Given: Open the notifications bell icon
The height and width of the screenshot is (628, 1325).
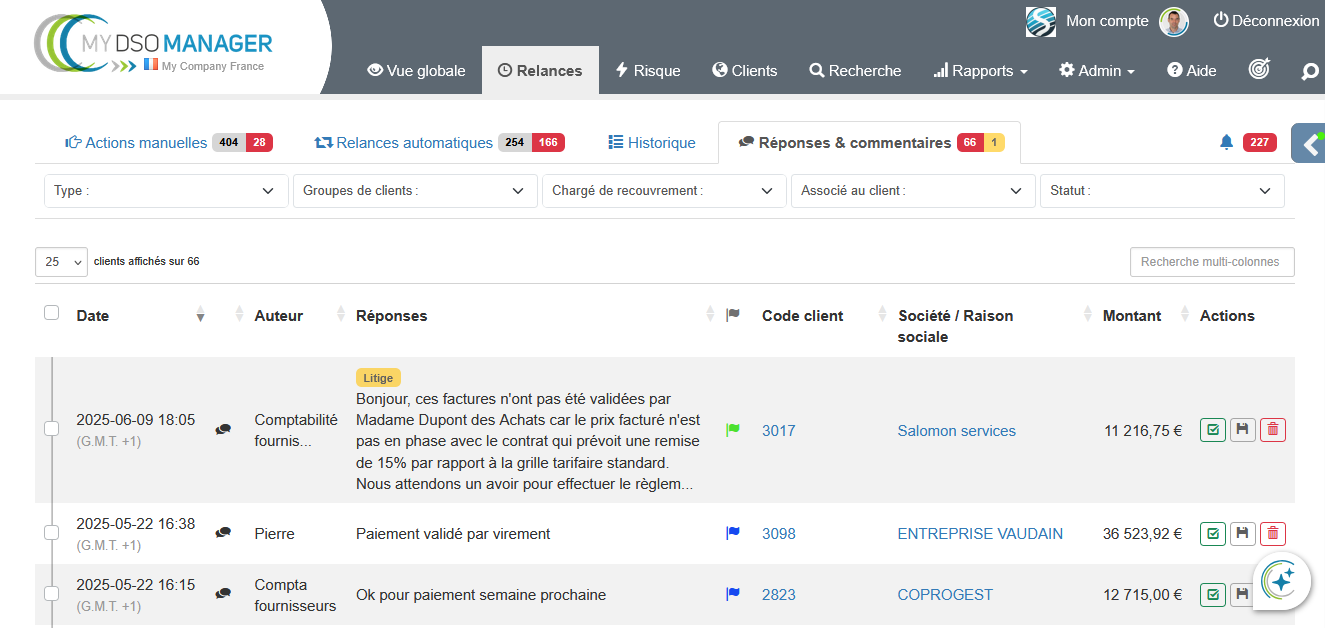Looking at the screenshot, I should (x=1226, y=143).
